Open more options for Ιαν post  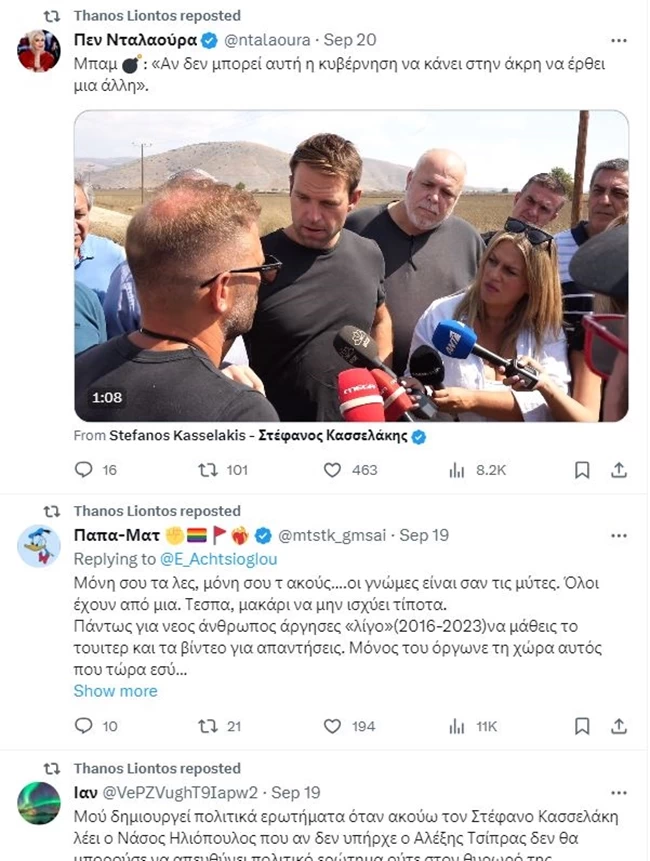[x=619, y=793]
